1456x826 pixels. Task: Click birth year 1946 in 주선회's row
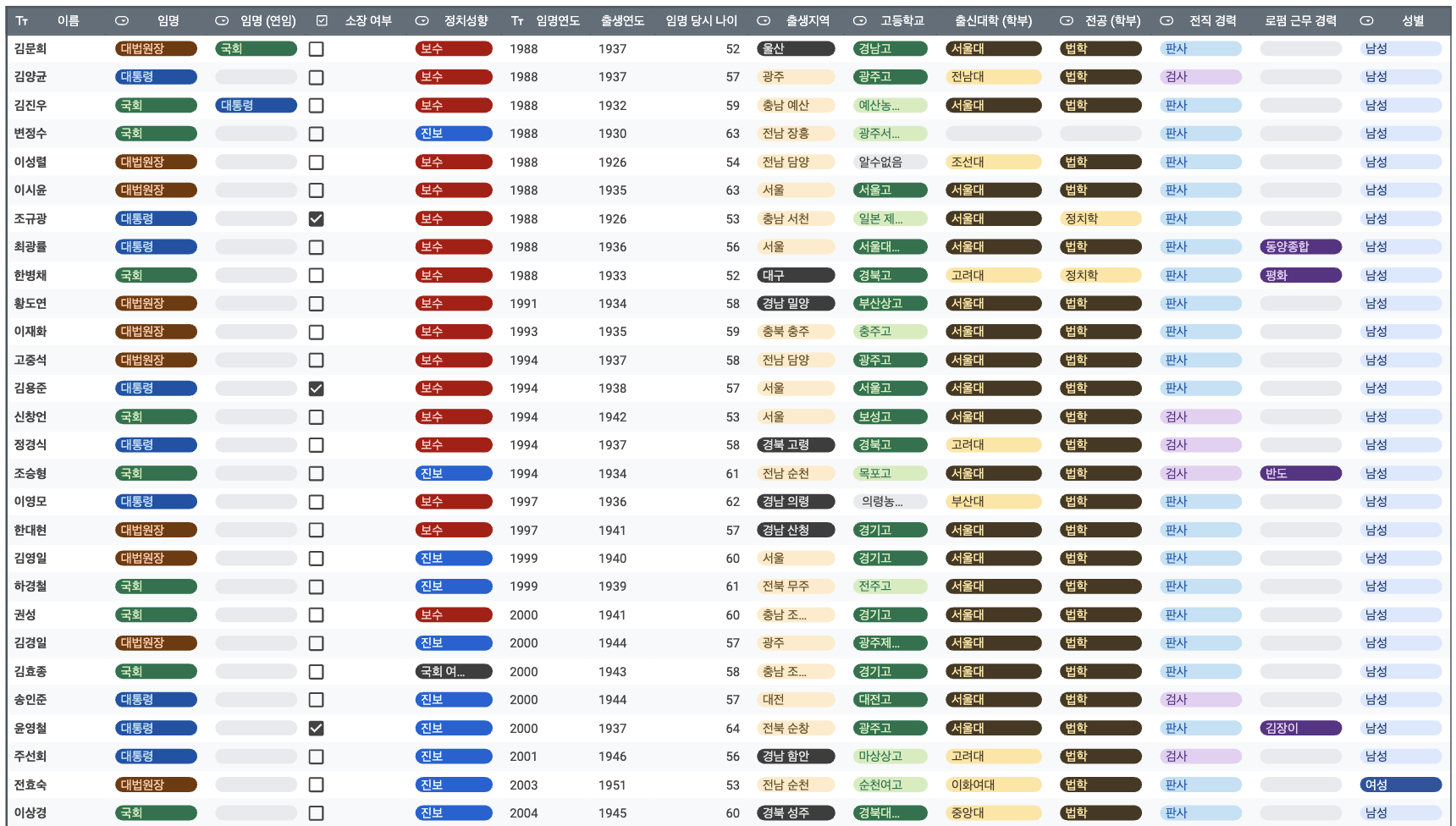tap(612, 757)
